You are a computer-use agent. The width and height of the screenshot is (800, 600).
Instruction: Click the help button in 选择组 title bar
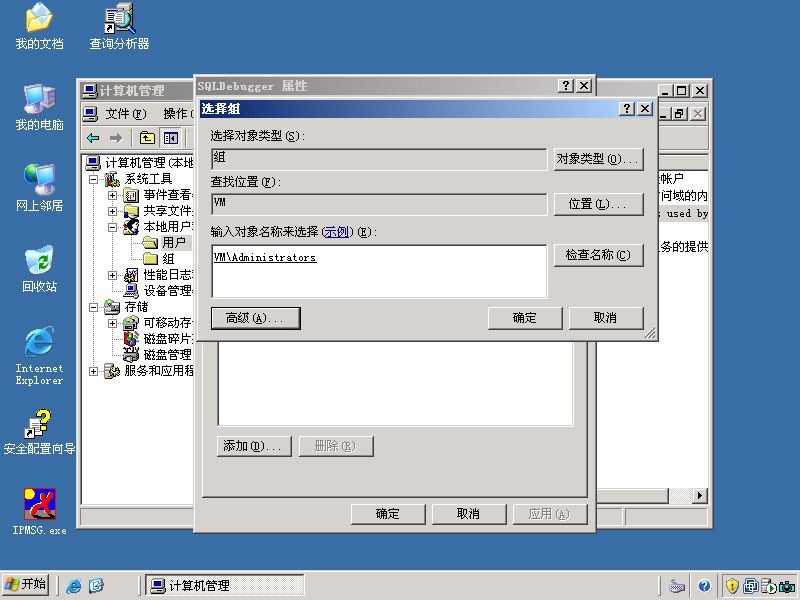[627, 109]
